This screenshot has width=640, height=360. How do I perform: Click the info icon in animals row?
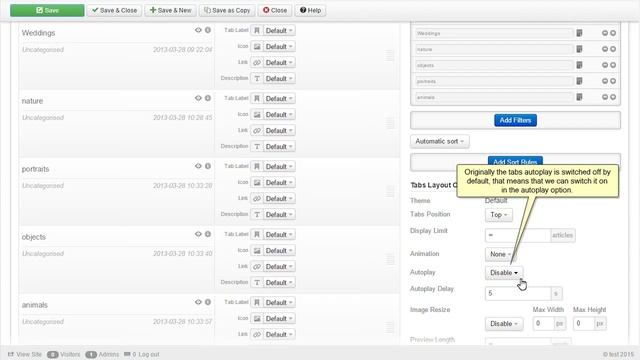click(x=208, y=302)
